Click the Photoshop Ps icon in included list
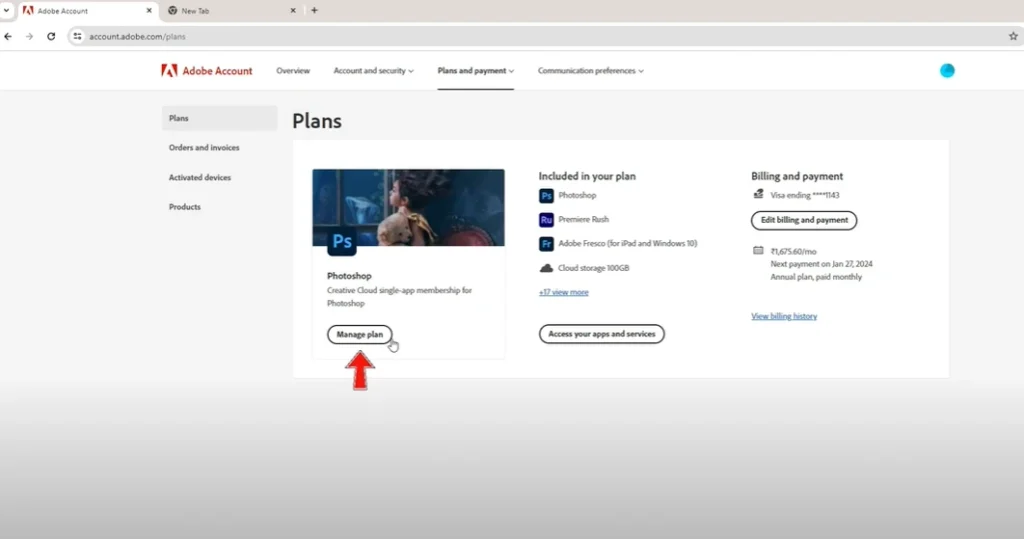1024x539 pixels. [546, 195]
